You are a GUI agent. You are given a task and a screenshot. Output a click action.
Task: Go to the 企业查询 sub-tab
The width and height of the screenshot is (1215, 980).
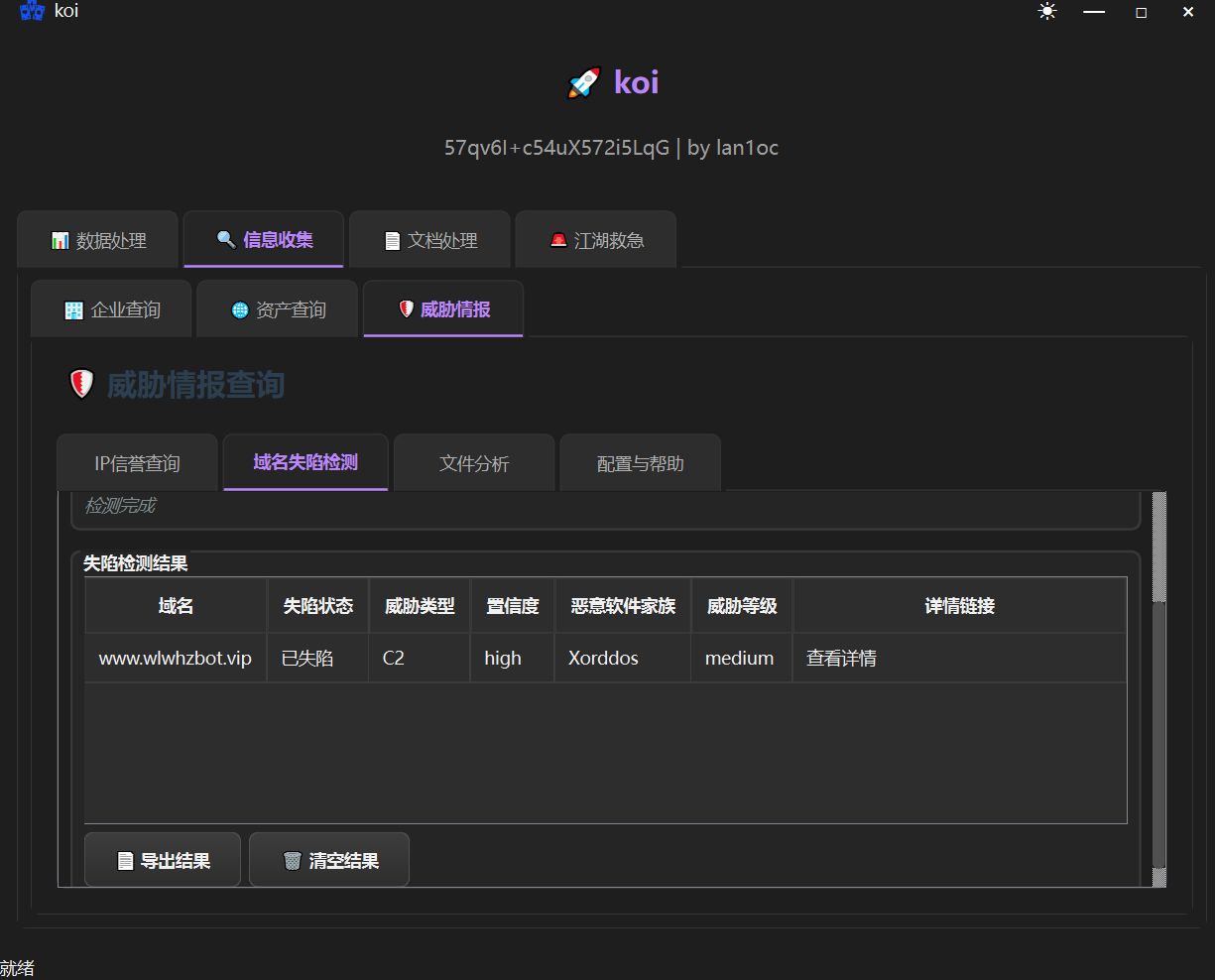[113, 309]
